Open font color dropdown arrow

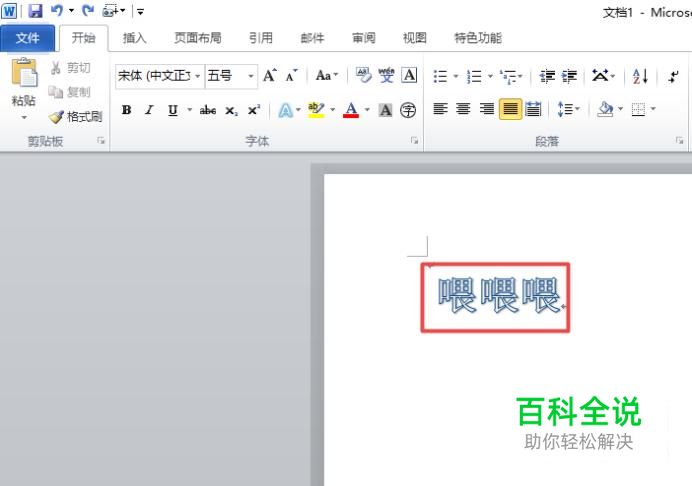367,109
